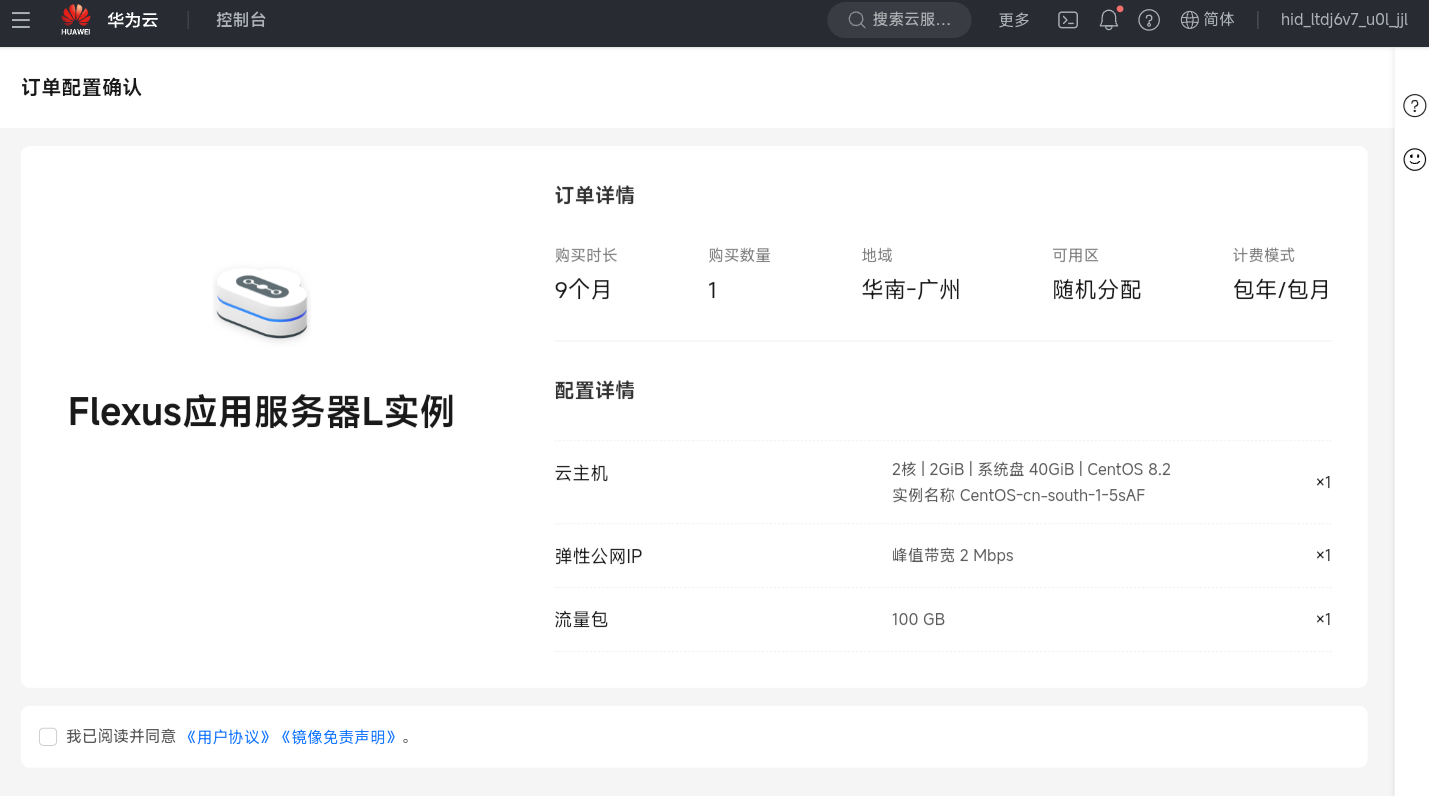
Task: Open the 控制台 console link
Action: 241,20
